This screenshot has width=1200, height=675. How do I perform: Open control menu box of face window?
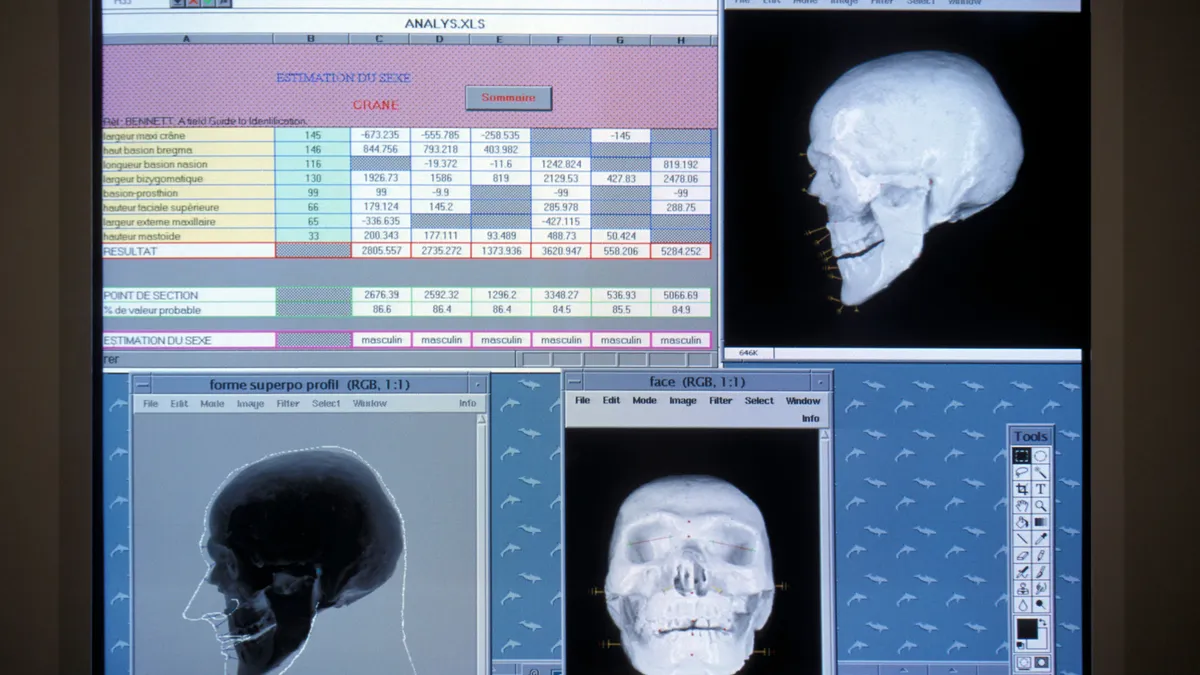574,381
